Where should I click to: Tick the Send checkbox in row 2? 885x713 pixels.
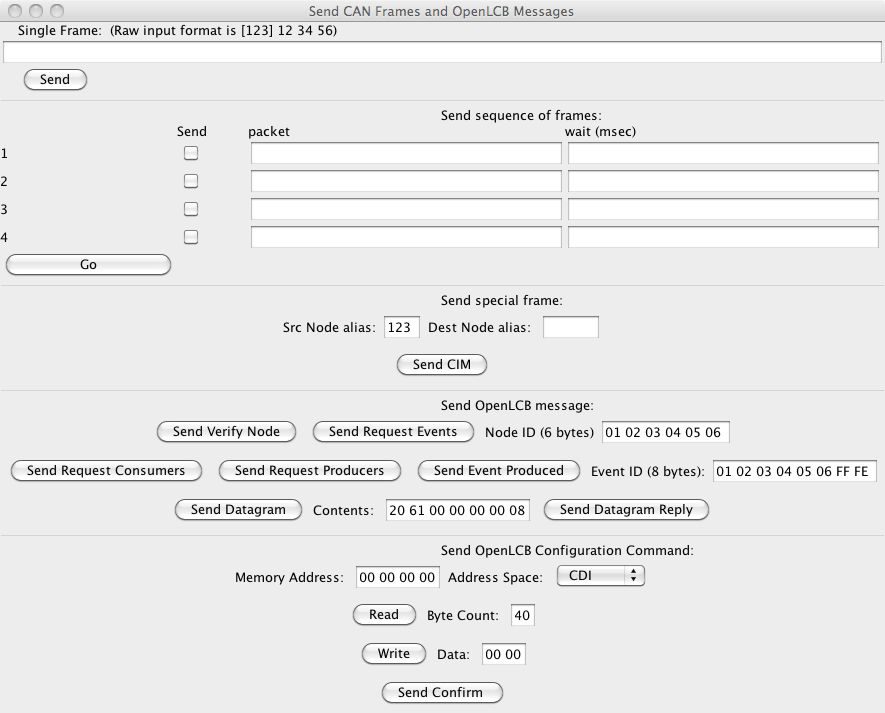191,181
